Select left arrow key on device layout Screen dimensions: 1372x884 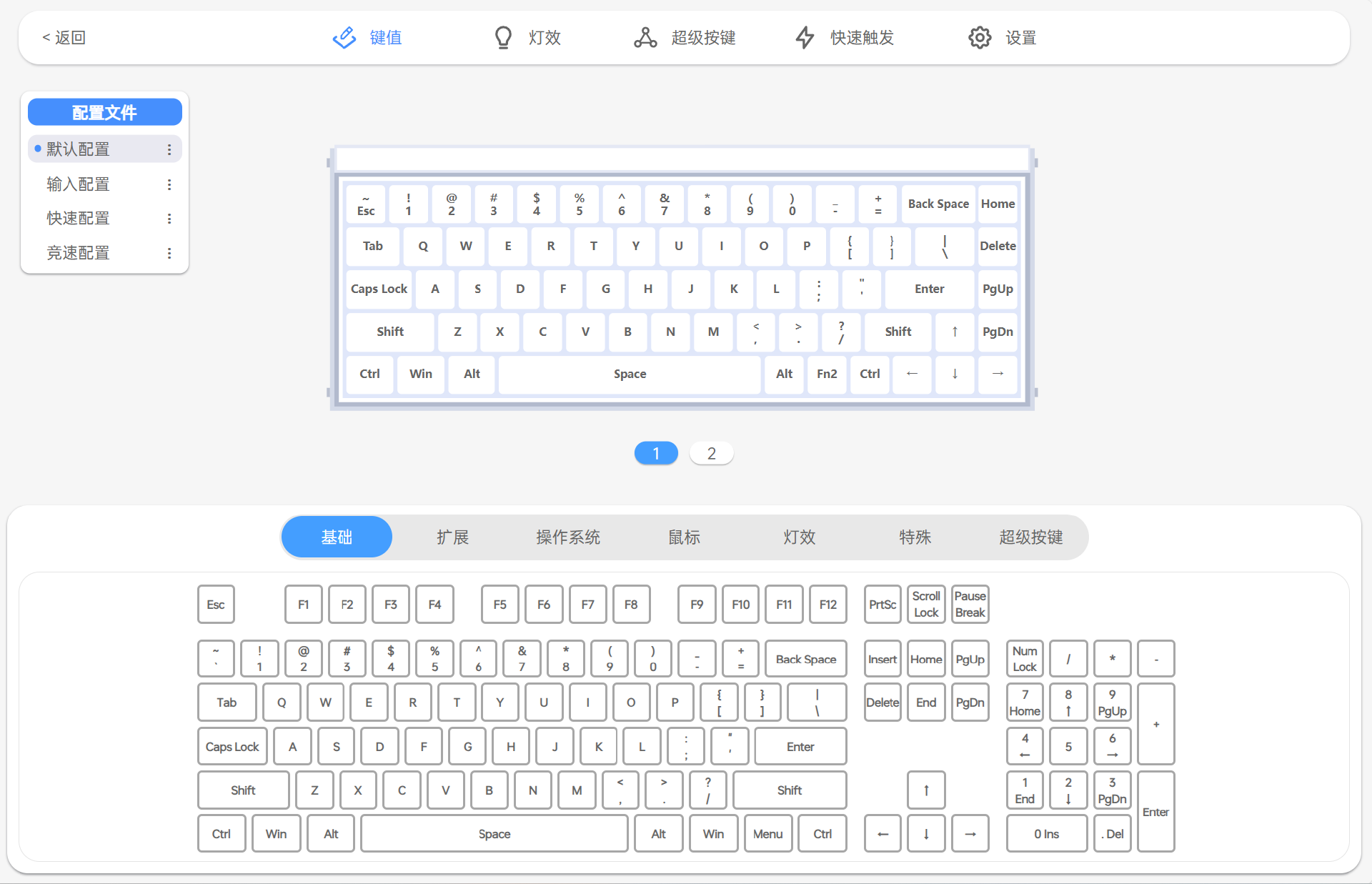click(x=913, y=374)
